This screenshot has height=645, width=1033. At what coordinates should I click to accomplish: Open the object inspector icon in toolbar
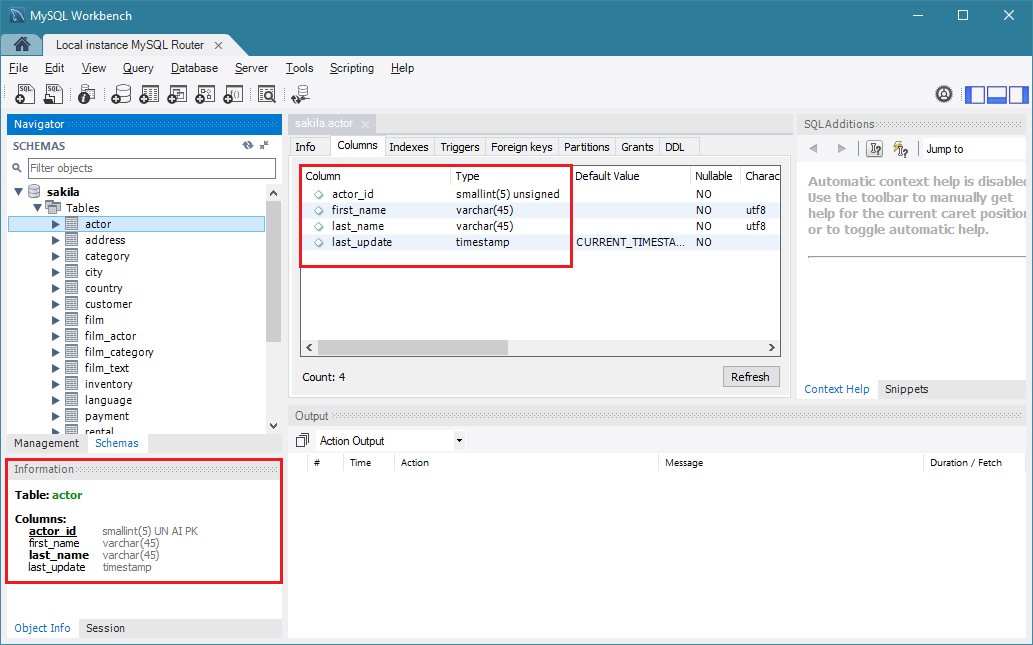pyautogui.click(x=86, y=94)
